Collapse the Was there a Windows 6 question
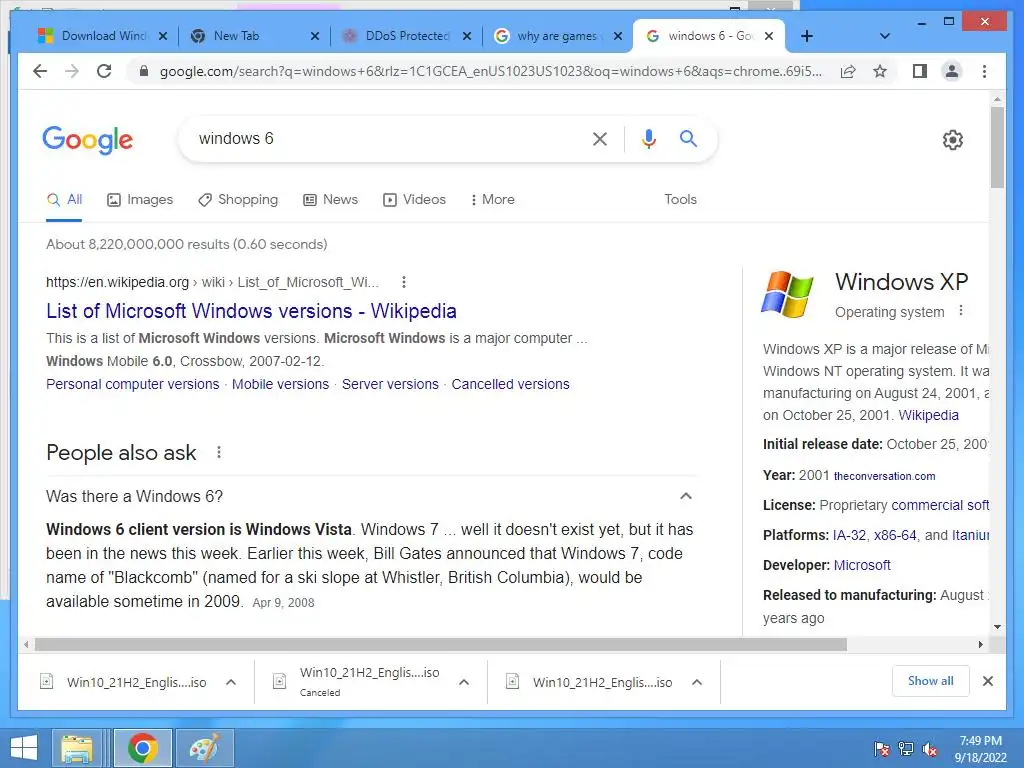This screenshot has height=768, width=1024. pos(686,496)
